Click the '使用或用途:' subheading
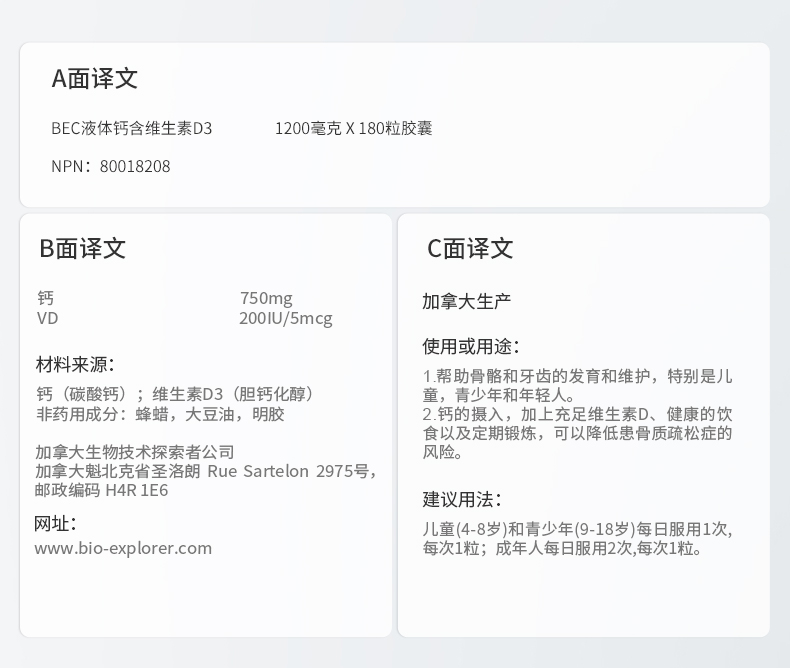The height and width of the screenshot is (668, 790). pos(471,346)
